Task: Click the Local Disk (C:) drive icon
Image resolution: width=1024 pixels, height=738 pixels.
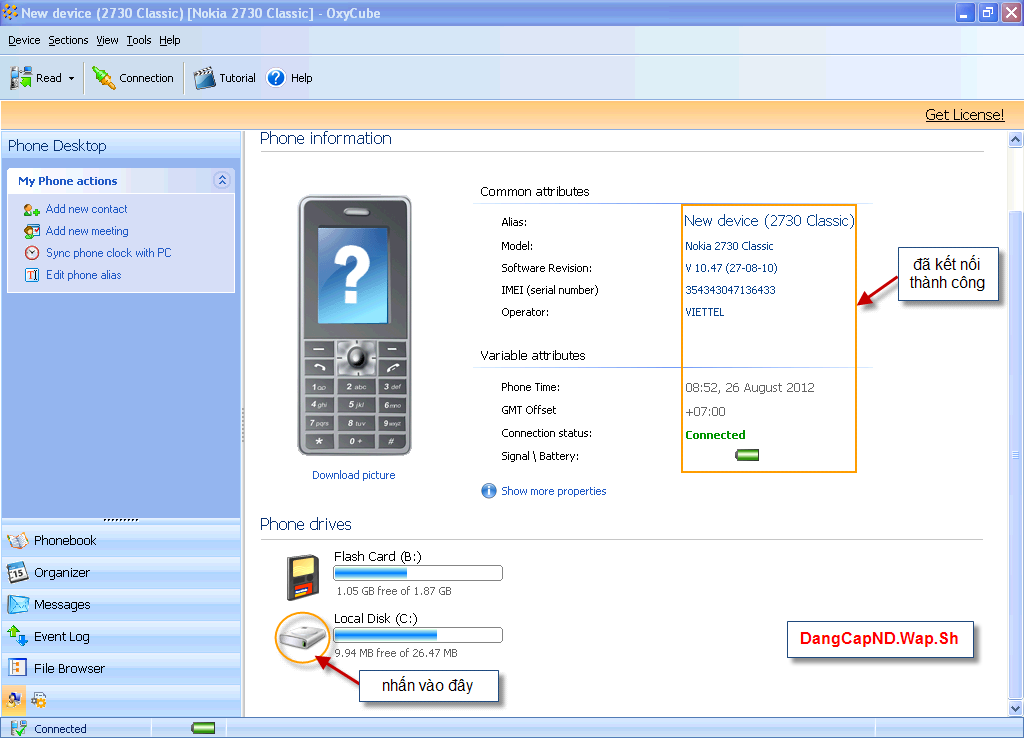Action: pyautogui.click(x=302, y=637)
